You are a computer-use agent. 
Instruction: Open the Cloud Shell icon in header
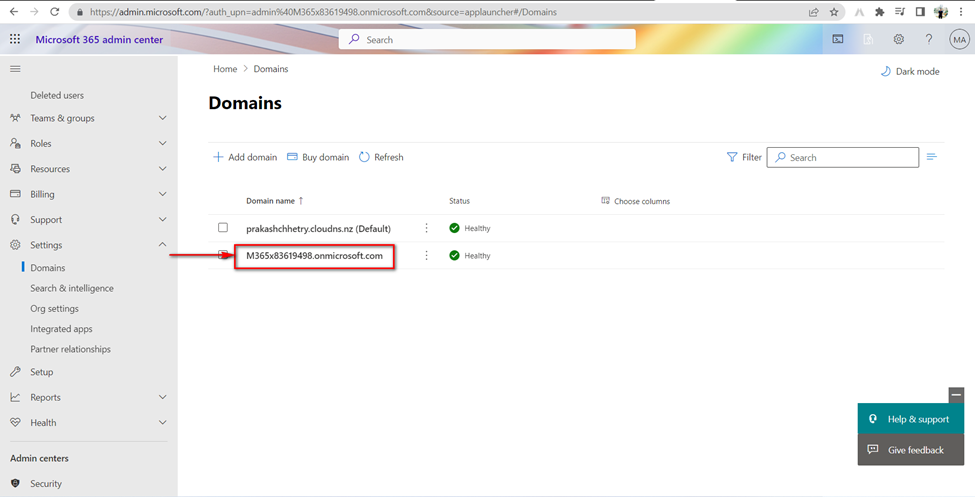[838, 39]
